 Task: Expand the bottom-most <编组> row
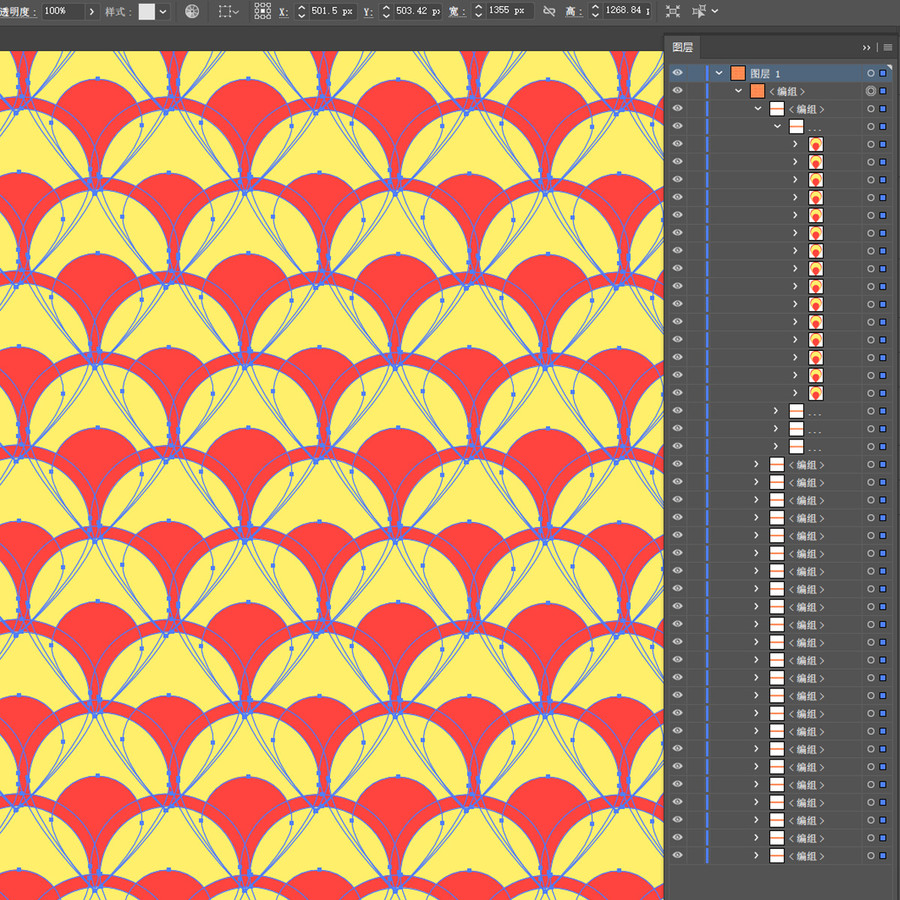(756, 856)
